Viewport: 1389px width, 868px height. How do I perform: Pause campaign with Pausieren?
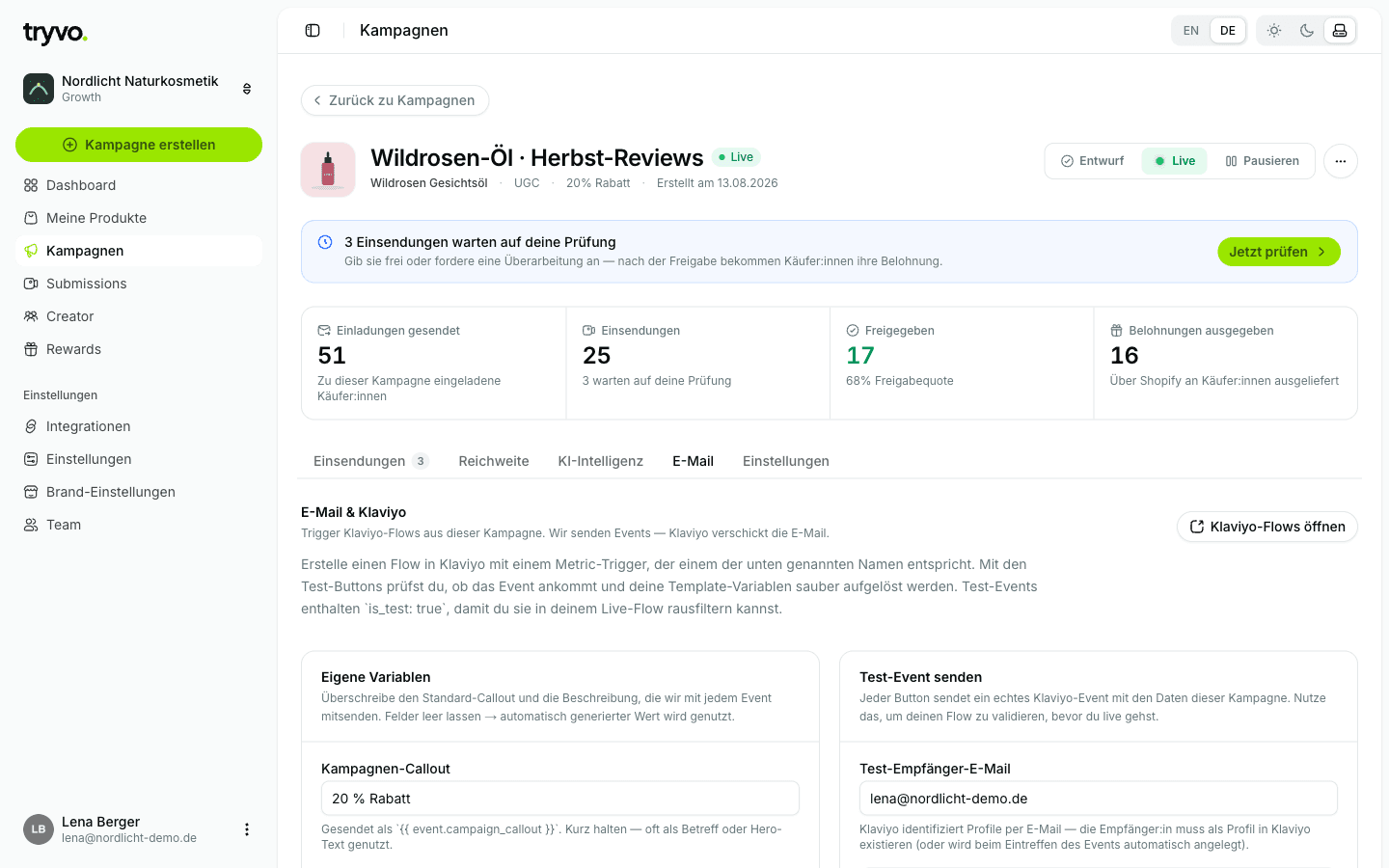pos(1263,161)
